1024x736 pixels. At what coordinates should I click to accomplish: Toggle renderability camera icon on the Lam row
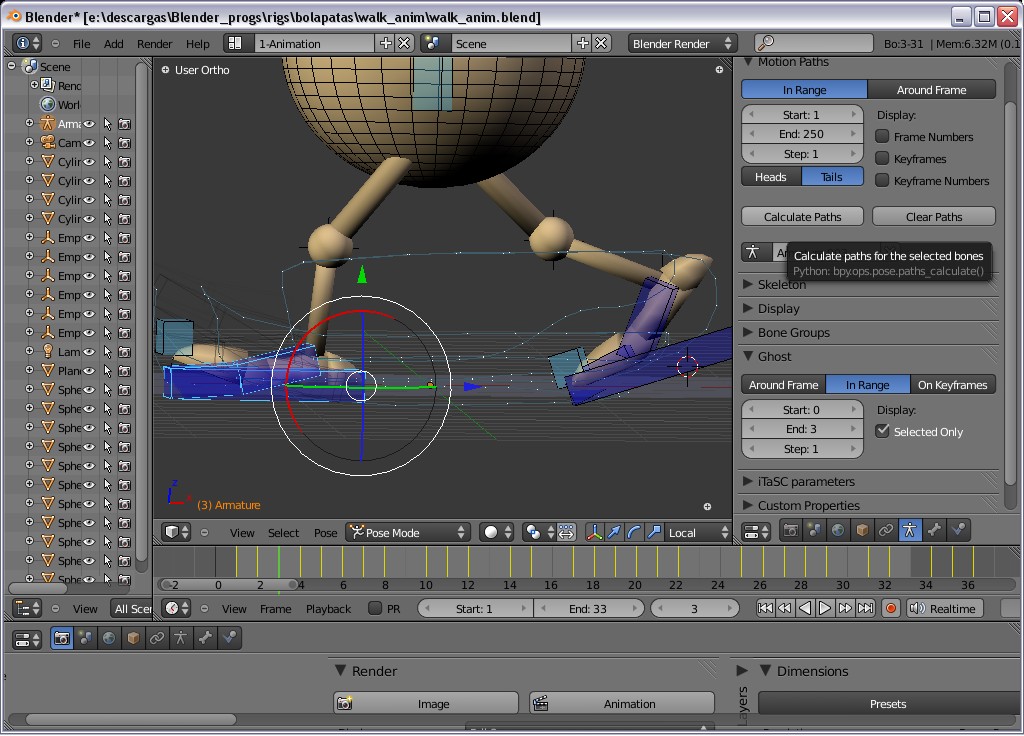click(x=125, y=352)
